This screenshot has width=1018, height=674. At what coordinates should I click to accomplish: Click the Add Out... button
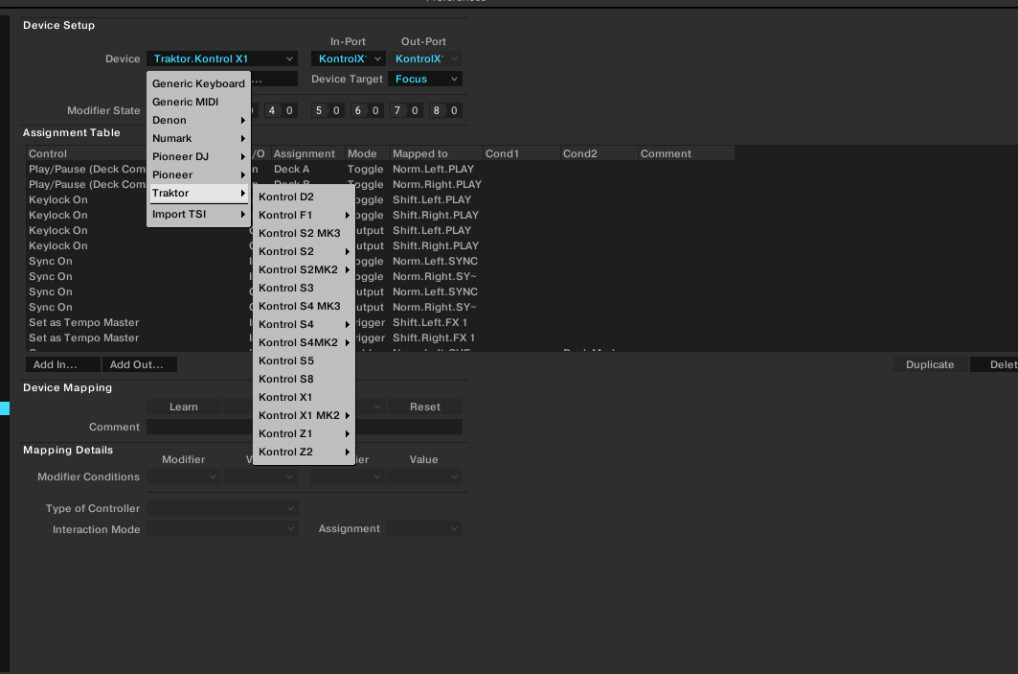[139, 364]
